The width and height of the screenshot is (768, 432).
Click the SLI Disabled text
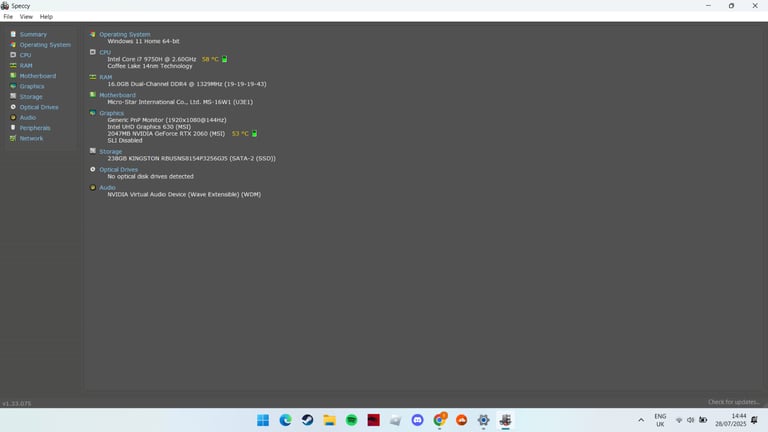pyautogui.click(x=125, y=141)
